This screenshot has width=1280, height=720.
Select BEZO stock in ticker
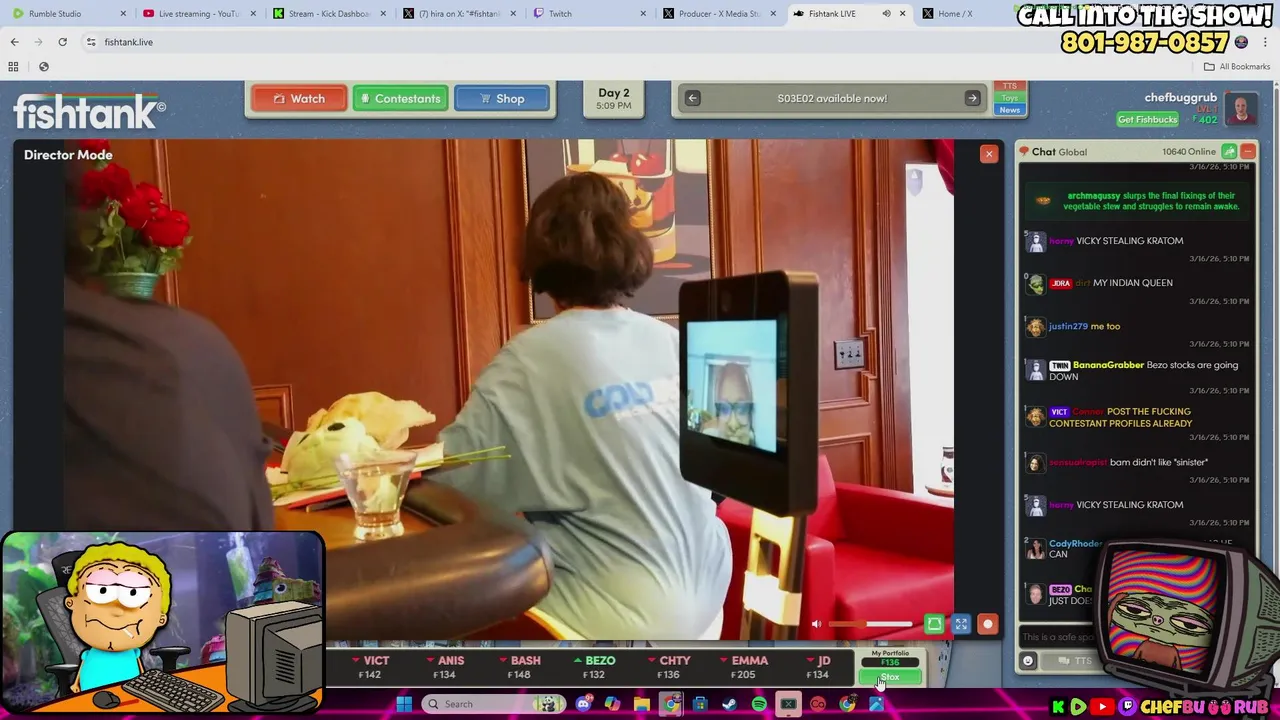pyautogui.click(x=594, y=667)
